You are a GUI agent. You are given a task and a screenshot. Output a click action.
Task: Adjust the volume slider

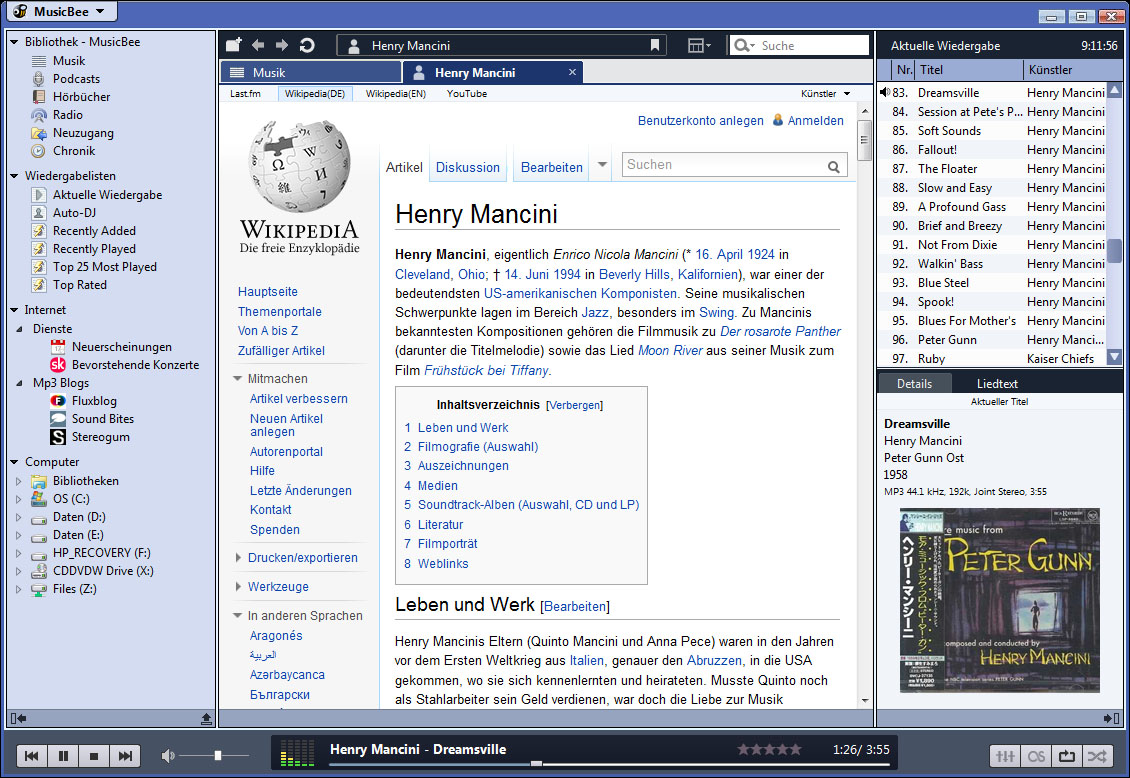tap(215, 756)
